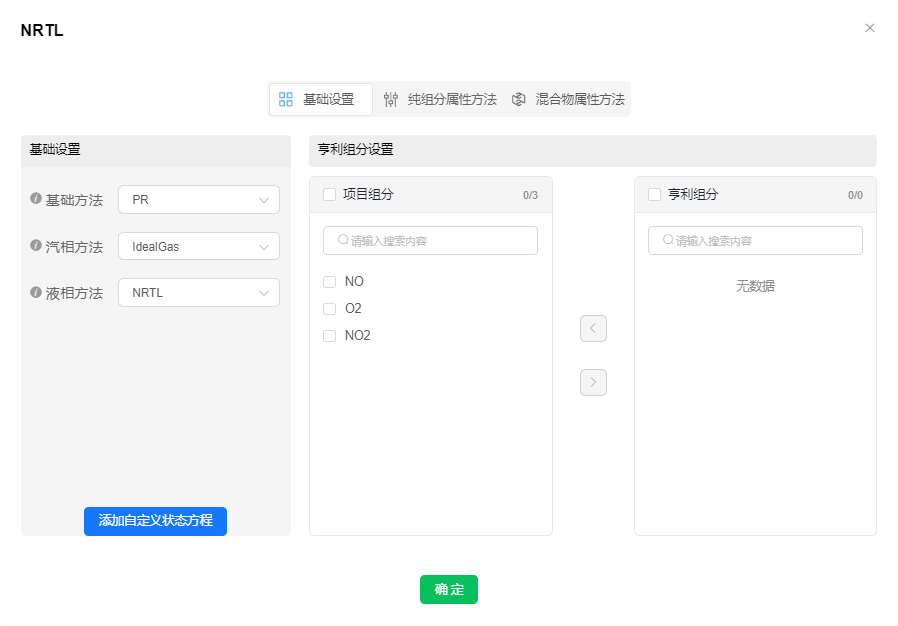The height and width of the screenshot is (626, 898).
Task: Click info icon beside 汽相方法
Action: pyautogui.click(x=36, y=245)
